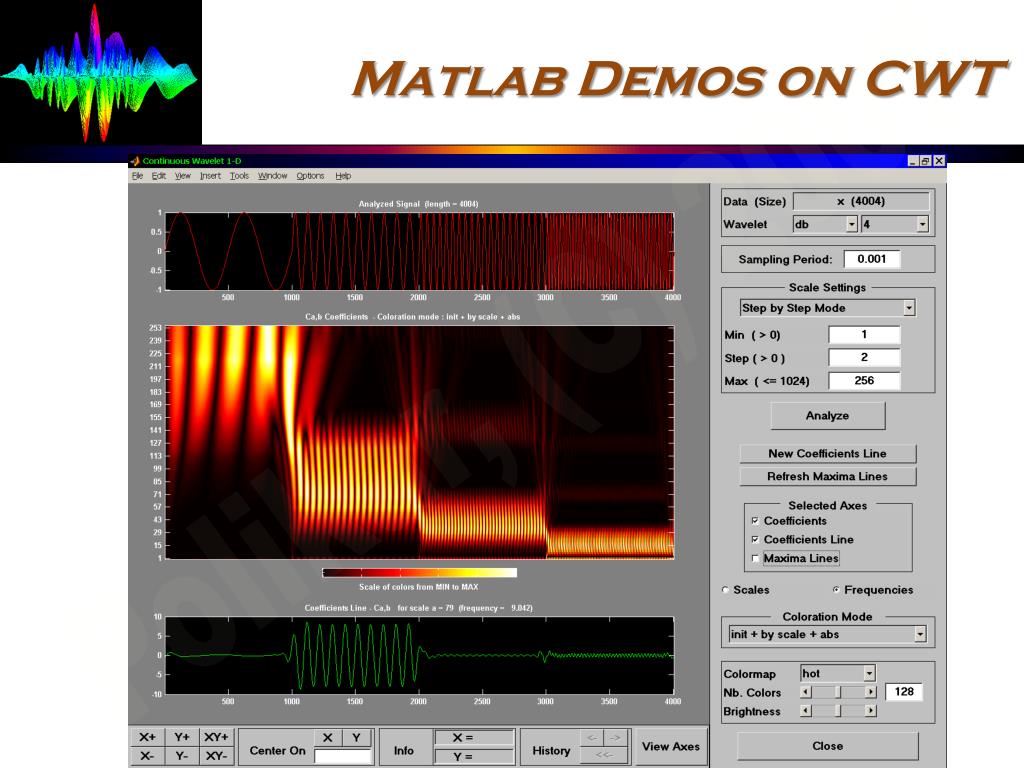Click Refresh Maxima Lines button
Screen dimensions: 1024x768
pos(827,476)
